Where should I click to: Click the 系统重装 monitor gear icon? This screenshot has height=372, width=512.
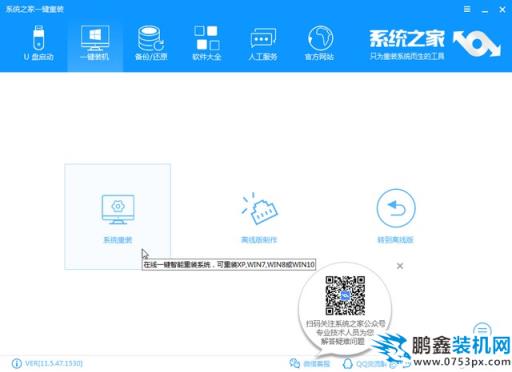pos(118,209)
